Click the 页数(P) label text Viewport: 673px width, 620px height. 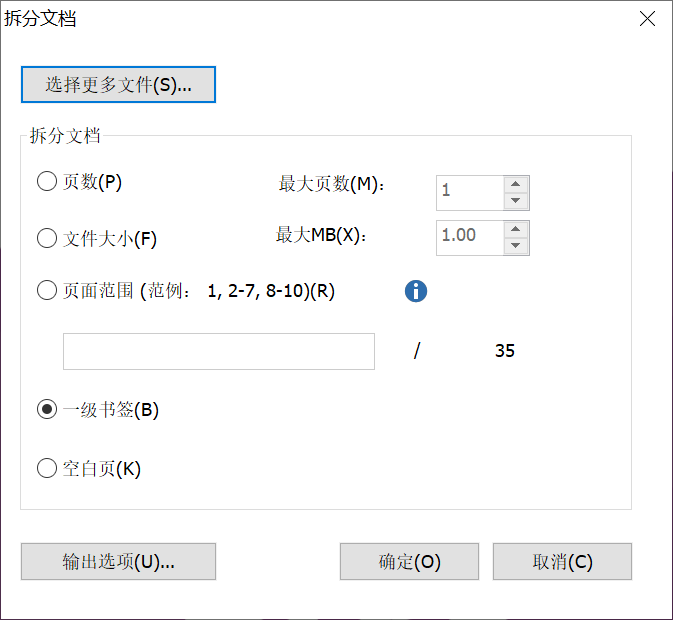[93, 182]
